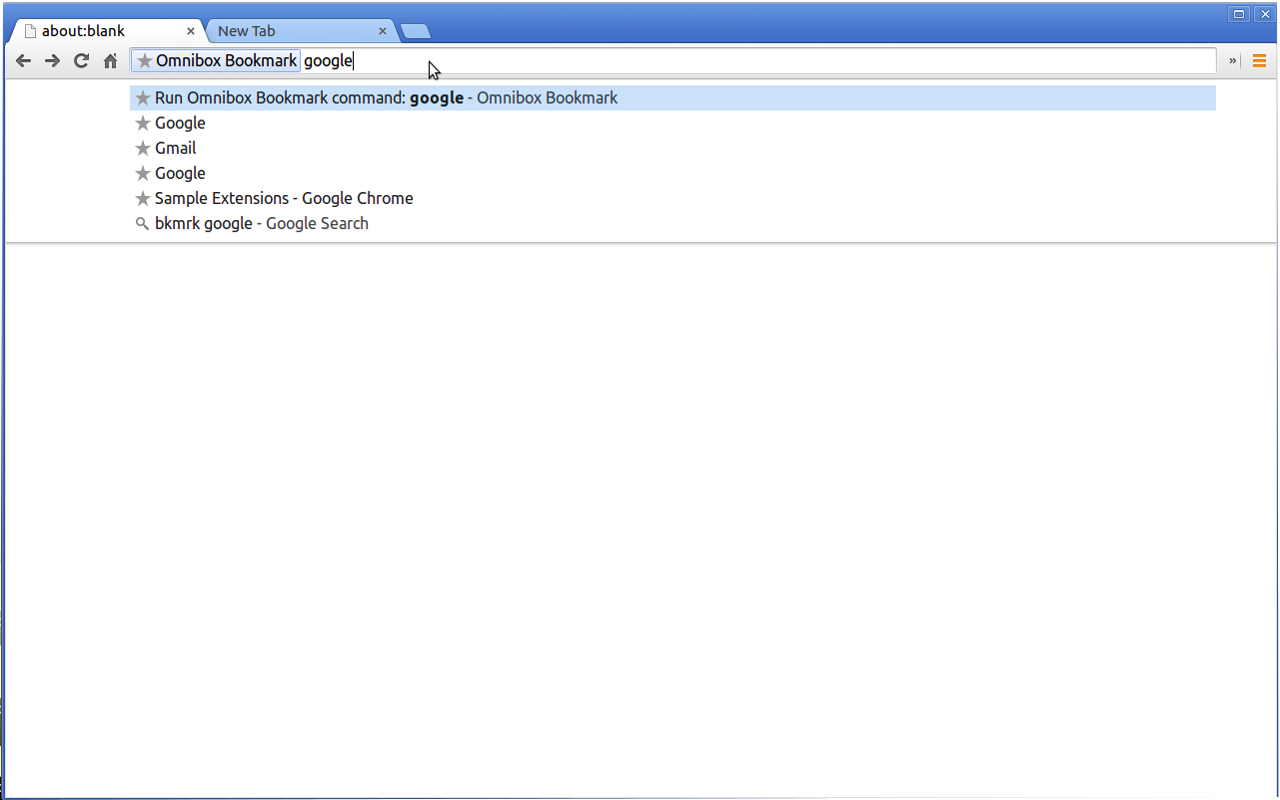Screen dimensions: 1280x800
Task: Go back with the Back arrow
Action: [x=23, y=61]
